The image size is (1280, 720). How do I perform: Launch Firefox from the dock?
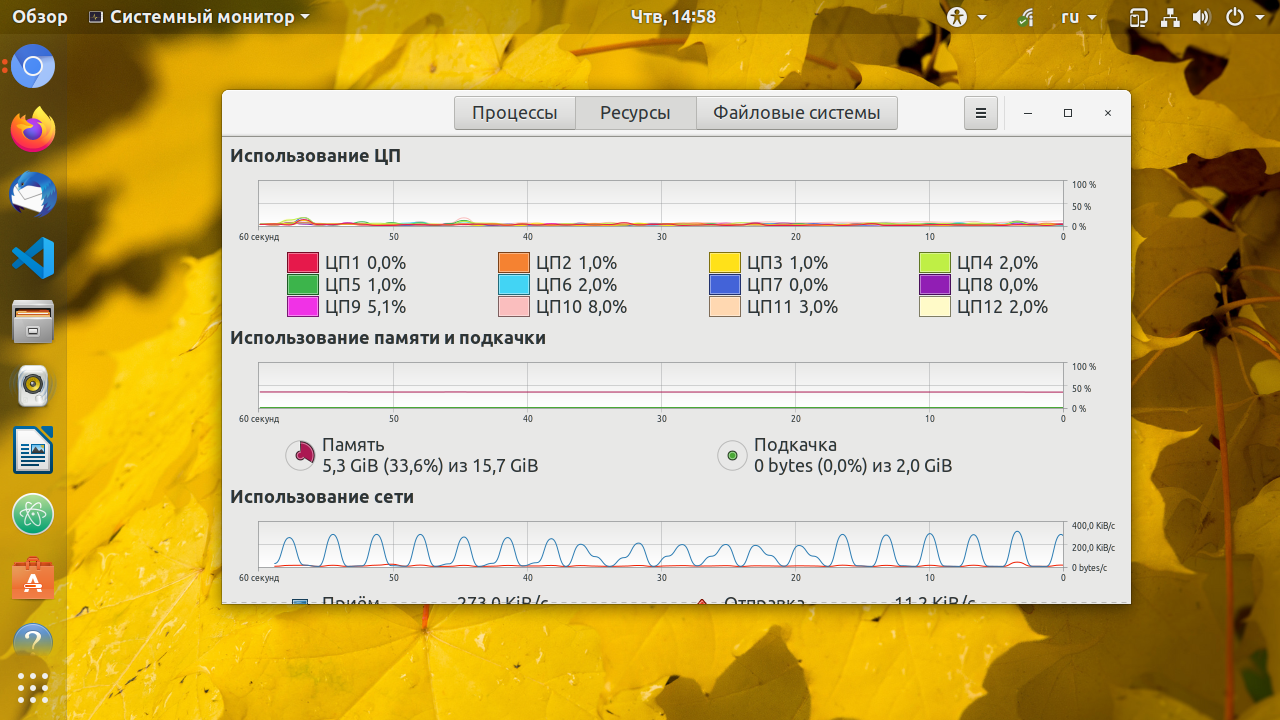[33, 130]
